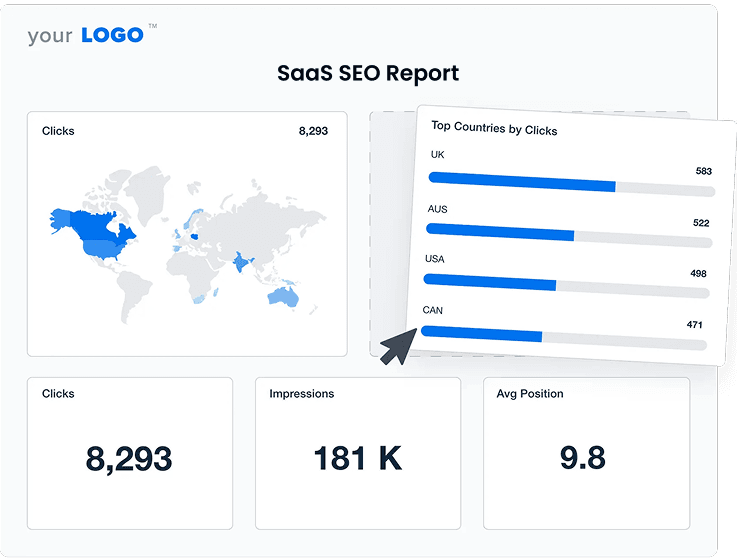This screenshot has width=737, height=558.
Task: Select the Avg Position 9.8 card
Action: (586, 453)
